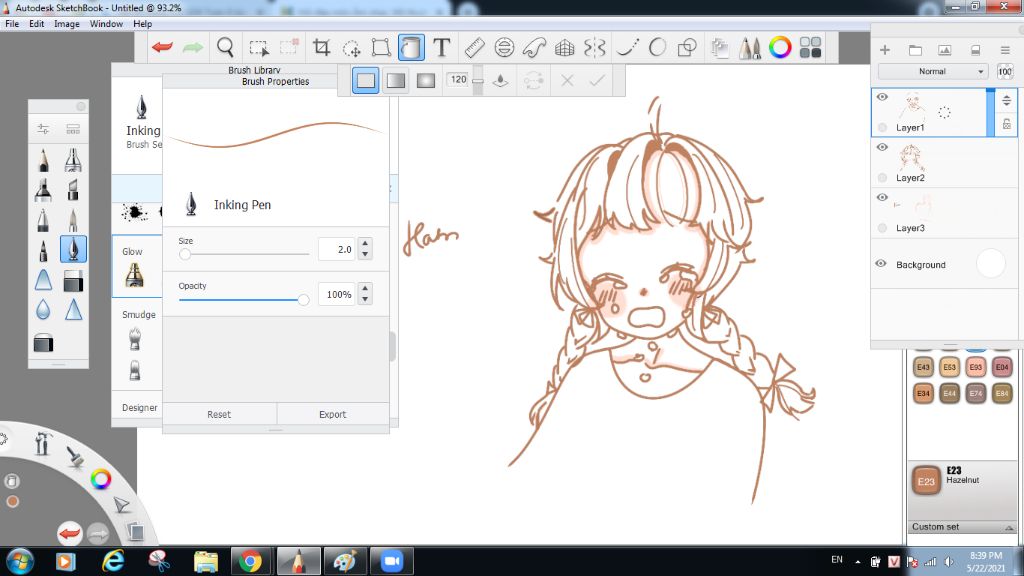
Task: Select the Layer2 thumbnail
Action: (x=910, y=157)
